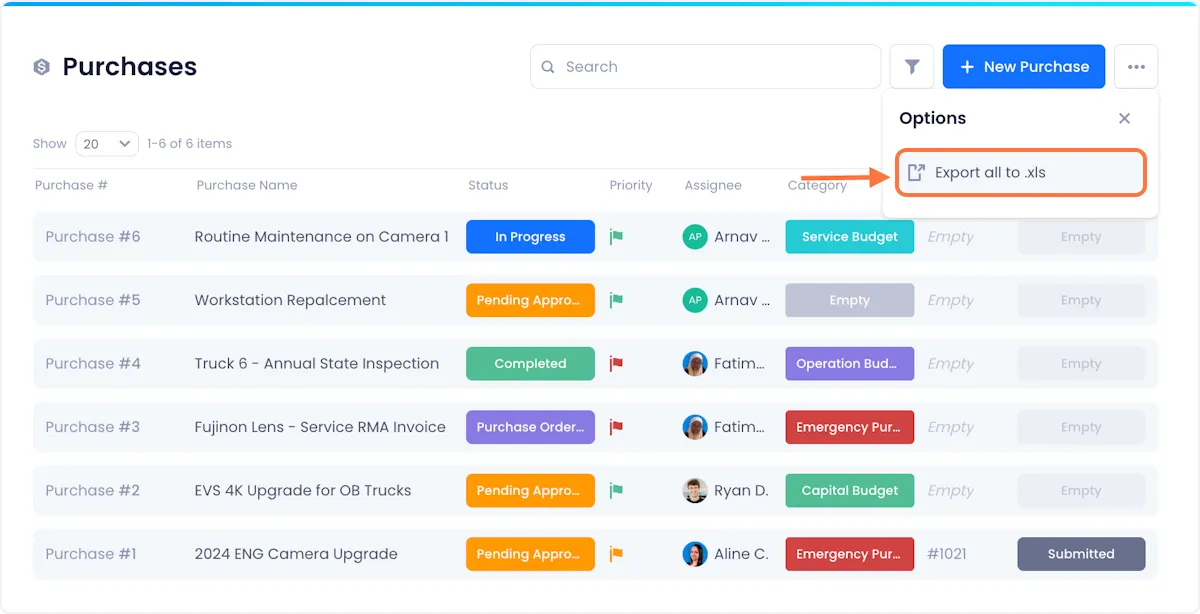Image resolution: width=1200 pixels, height=614 pixels.
Task: Open Fujinon Lens - Service RMA Invoice
Action: pyautogui.click(x=320, y=427)
